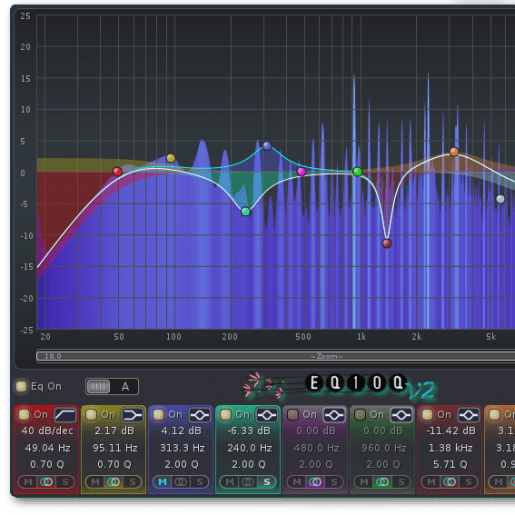Select stereo L/R mode on 95.11 Hz band

[114, 482]
